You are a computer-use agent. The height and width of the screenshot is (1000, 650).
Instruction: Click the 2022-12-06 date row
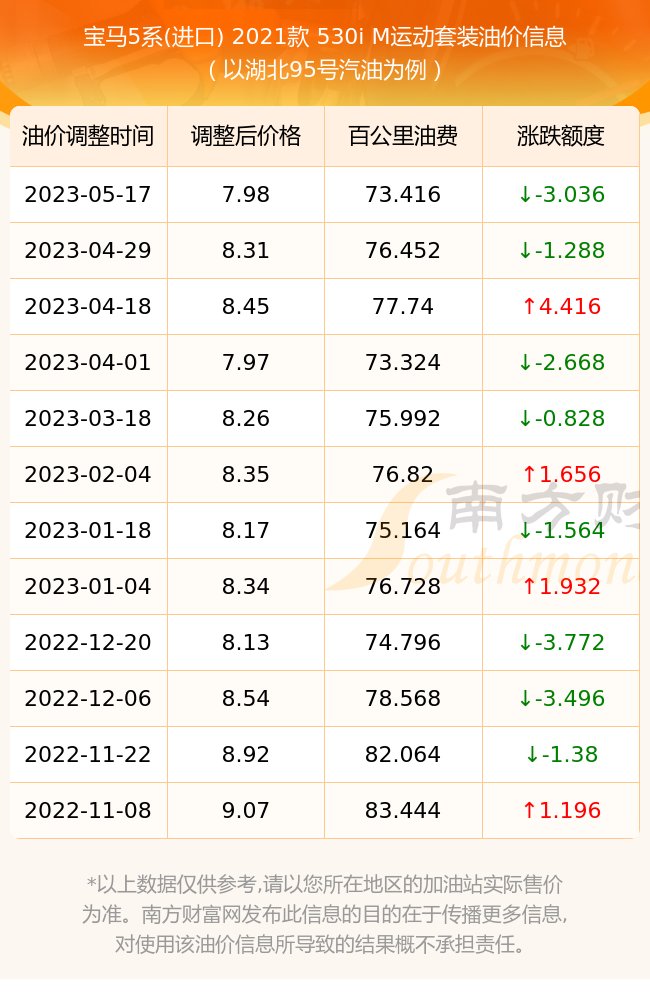[x=325, y=698]
